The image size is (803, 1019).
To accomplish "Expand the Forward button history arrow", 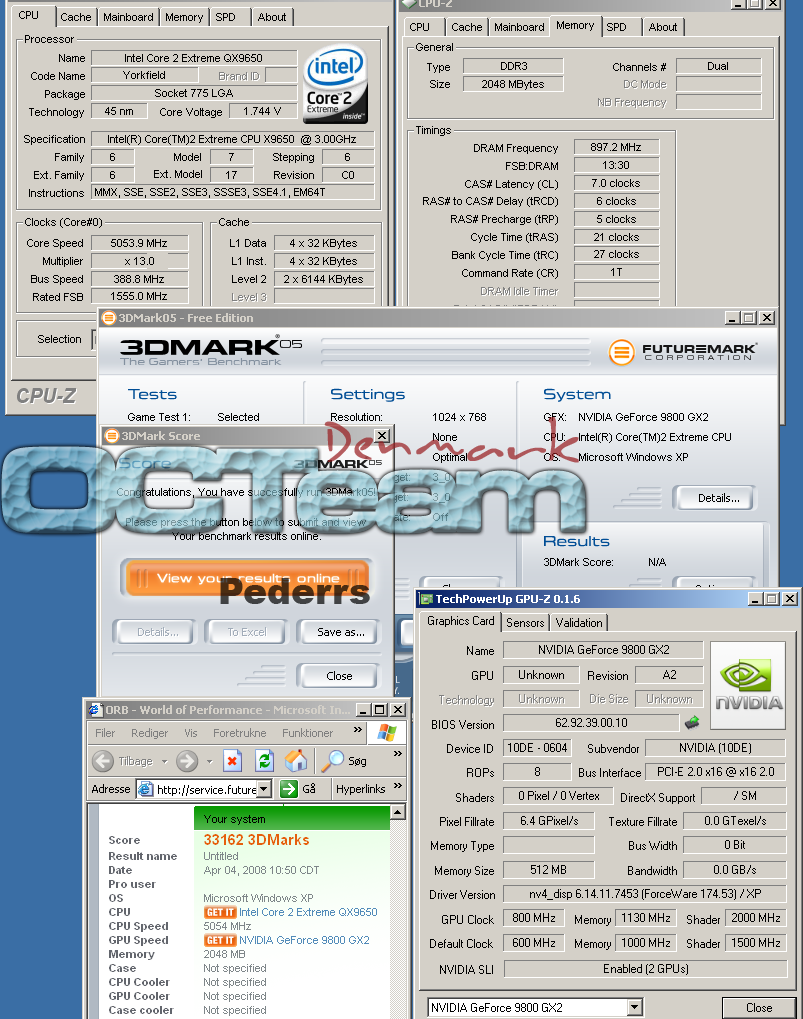I will click(209, 761).
